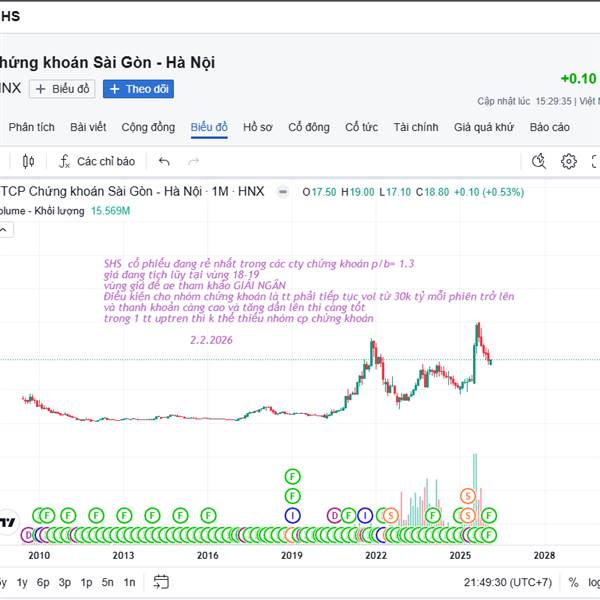Click the purple D marker before 2022
Image resolution: width=600 pixels, height=600 pixels.
click(334, 515)
